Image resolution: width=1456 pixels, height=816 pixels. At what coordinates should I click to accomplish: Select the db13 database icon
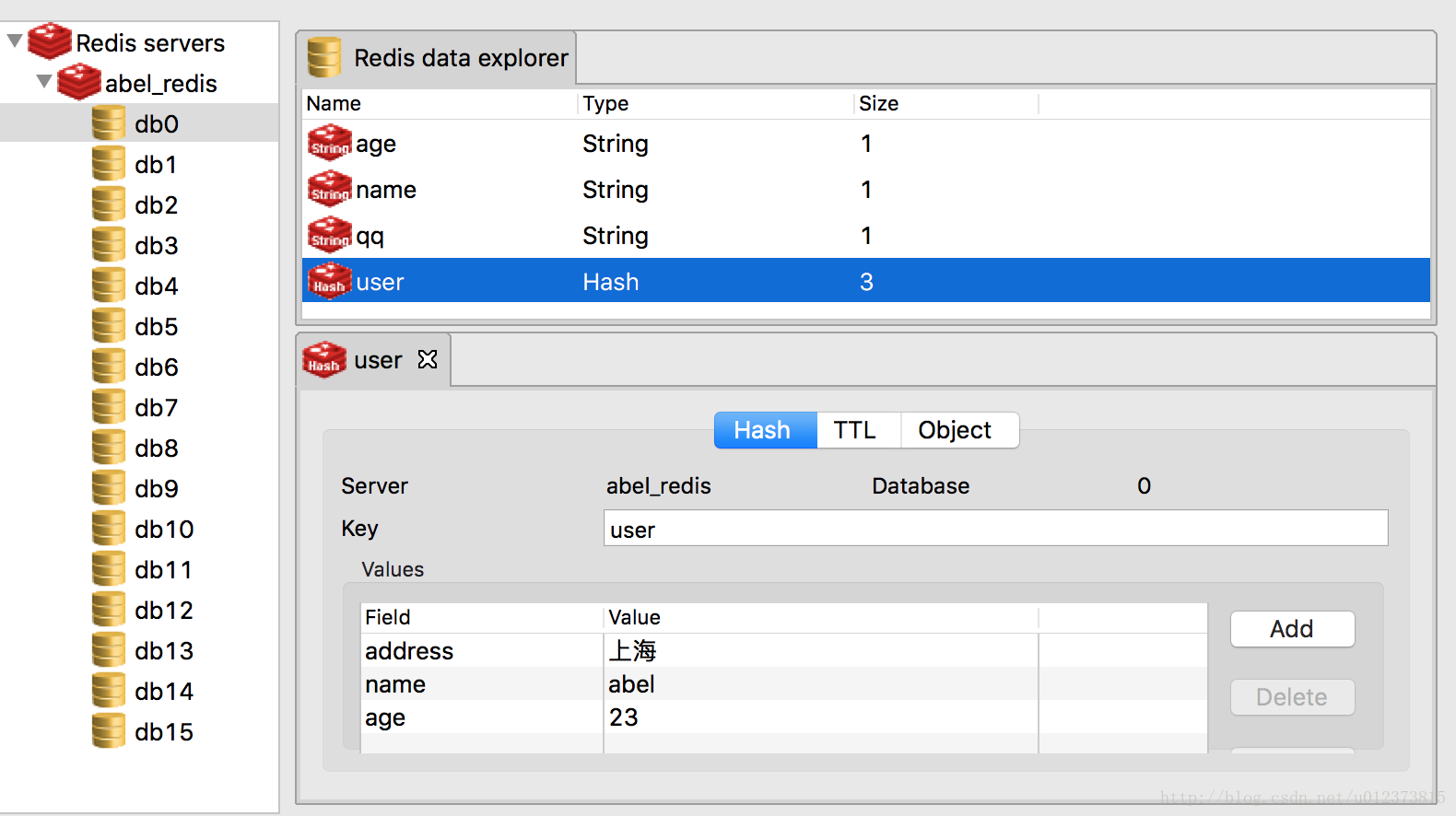tap(109, 649)
